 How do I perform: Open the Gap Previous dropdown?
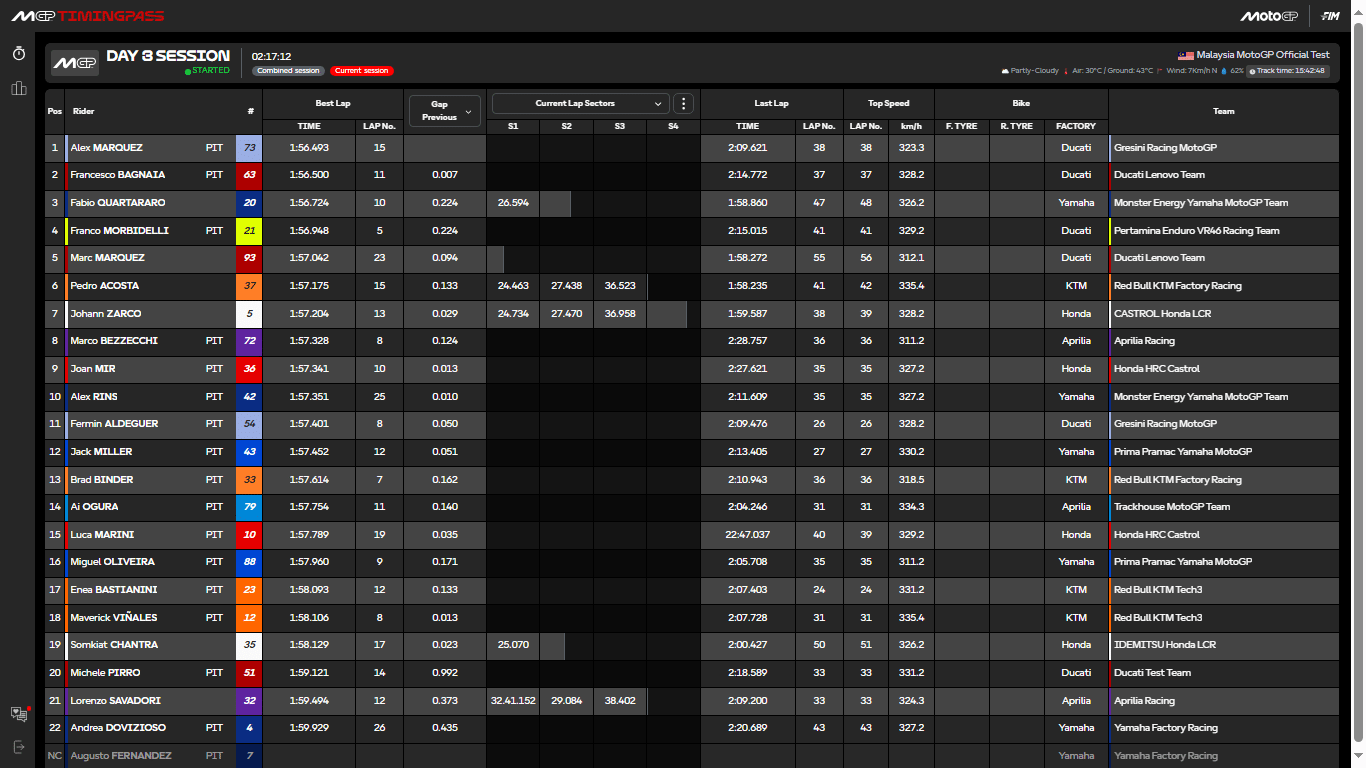[444, 110]
